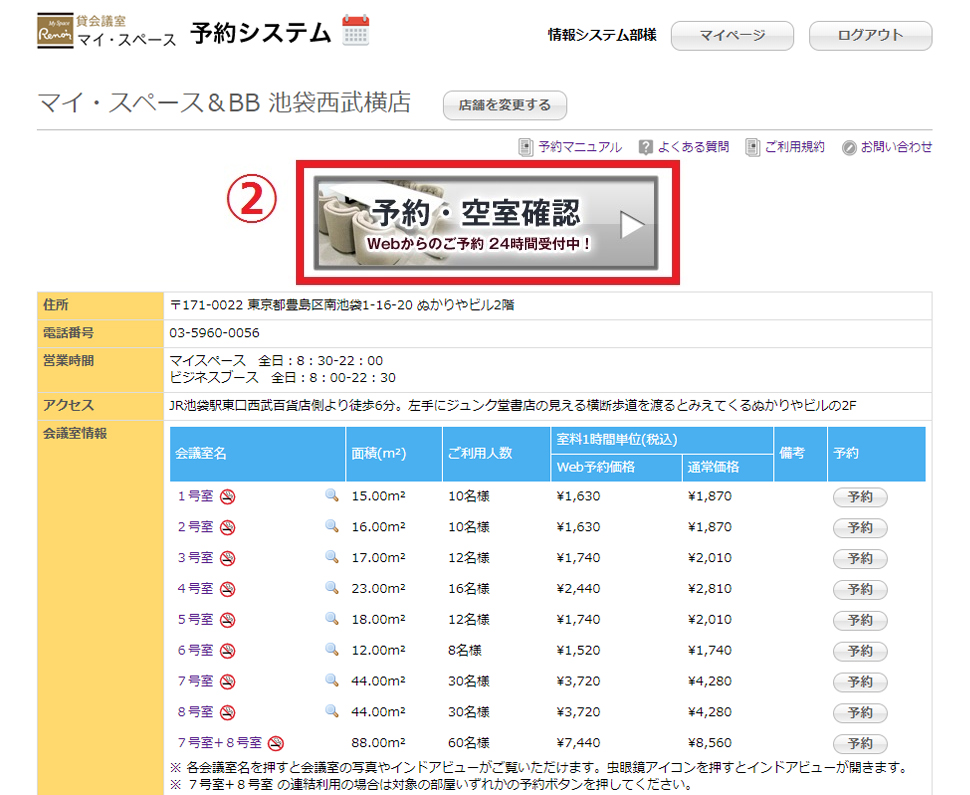Open the 予約・空室確認 banner

pyautogui.click(x=487, y=223)
